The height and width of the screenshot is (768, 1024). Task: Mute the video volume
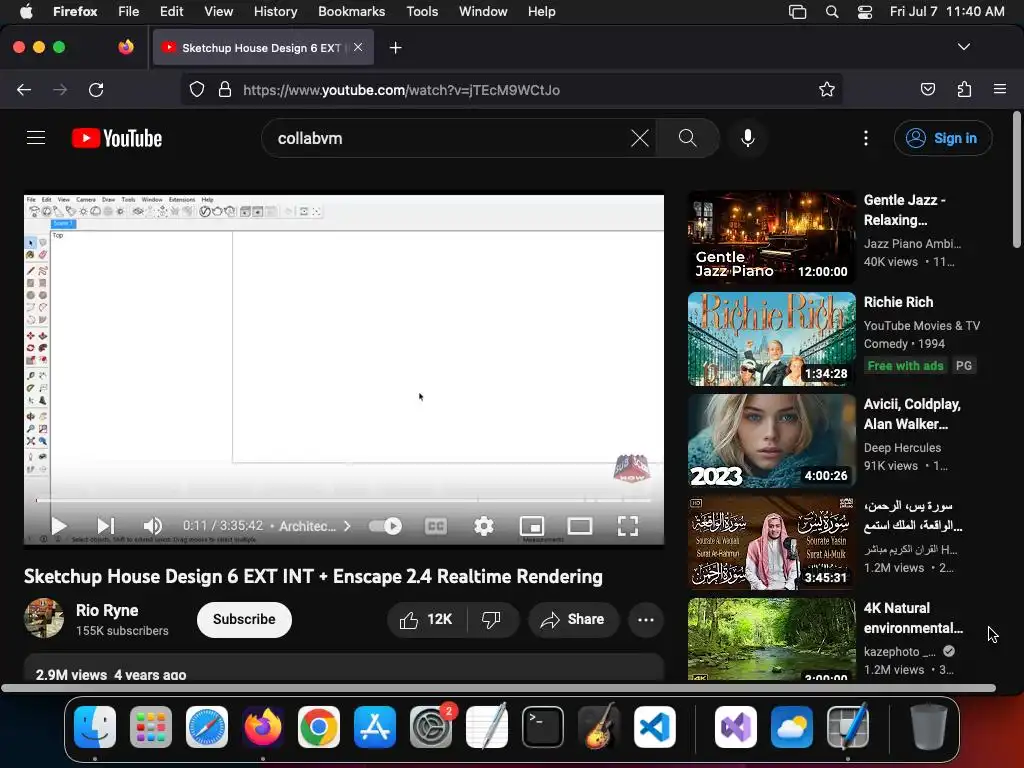pos(153,526)
